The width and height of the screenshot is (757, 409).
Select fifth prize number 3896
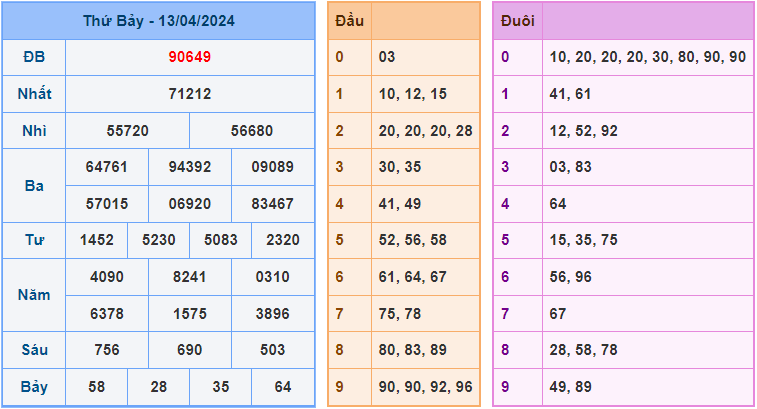[x=272, y=314]
